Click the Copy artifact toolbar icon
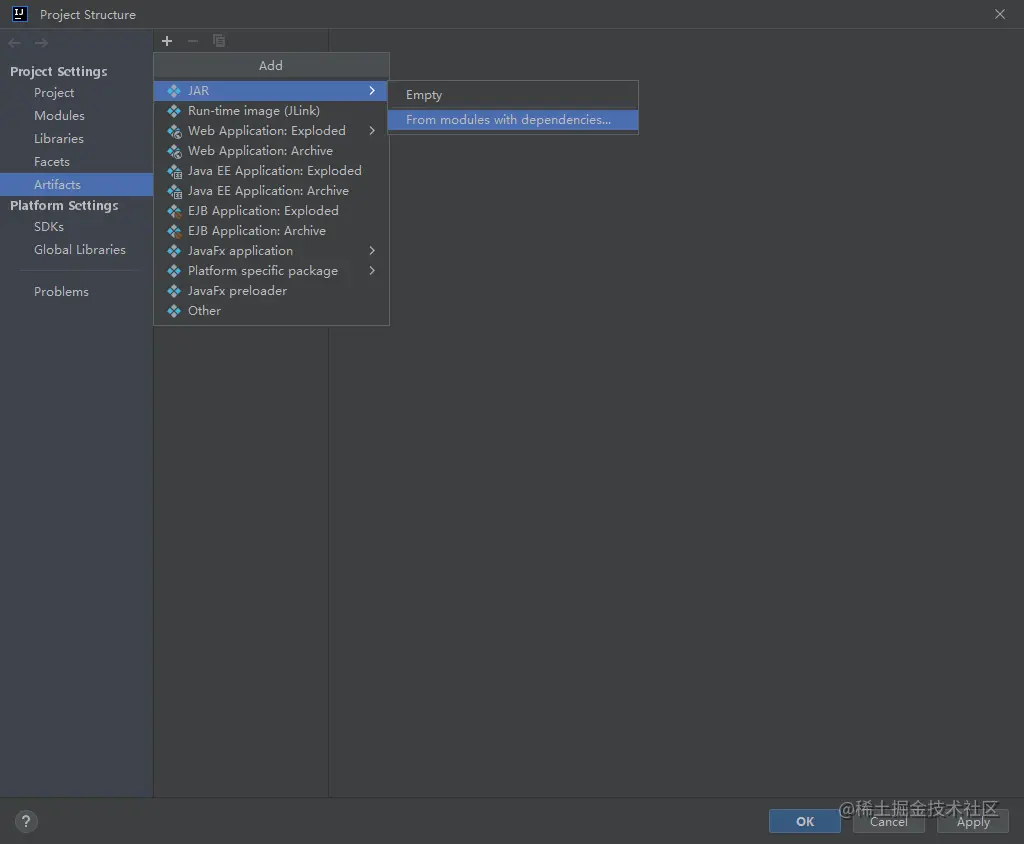 click(219, 41)
